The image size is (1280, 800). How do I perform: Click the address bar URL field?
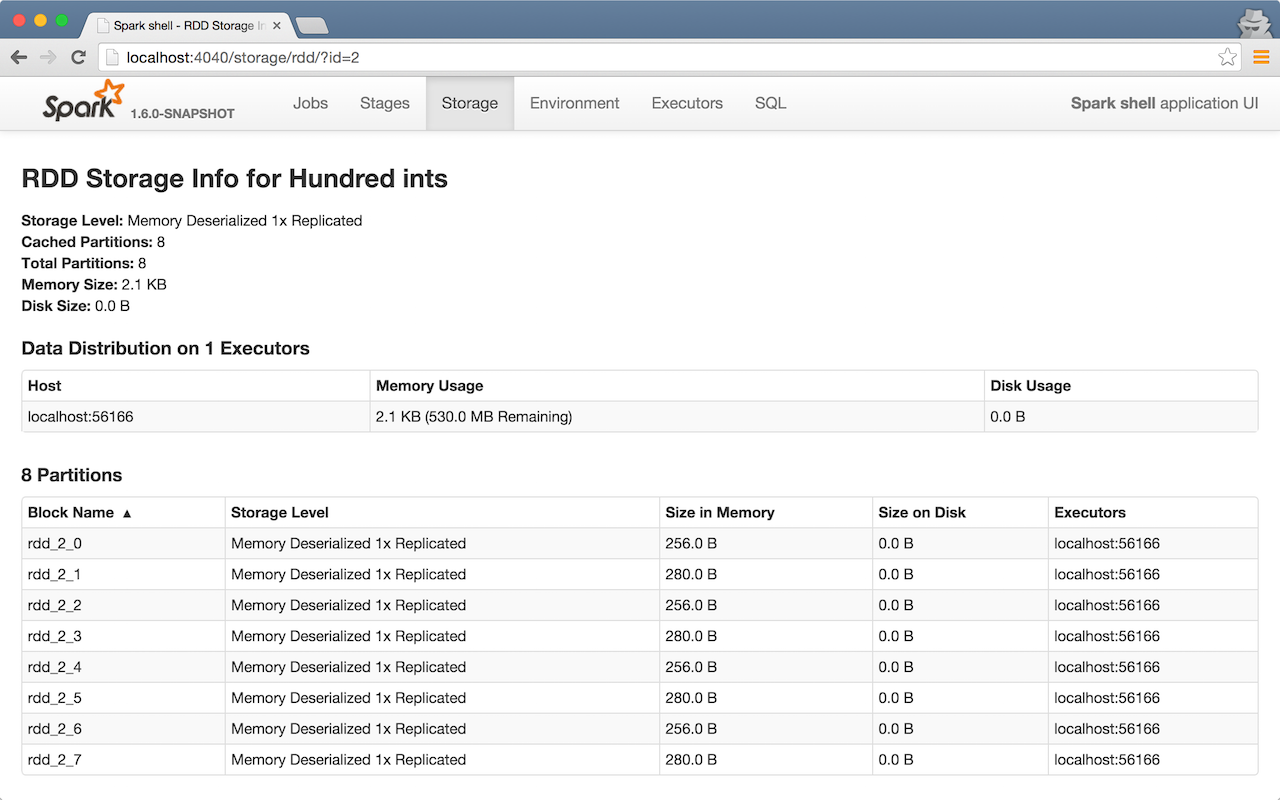click(x=660, y=58)
